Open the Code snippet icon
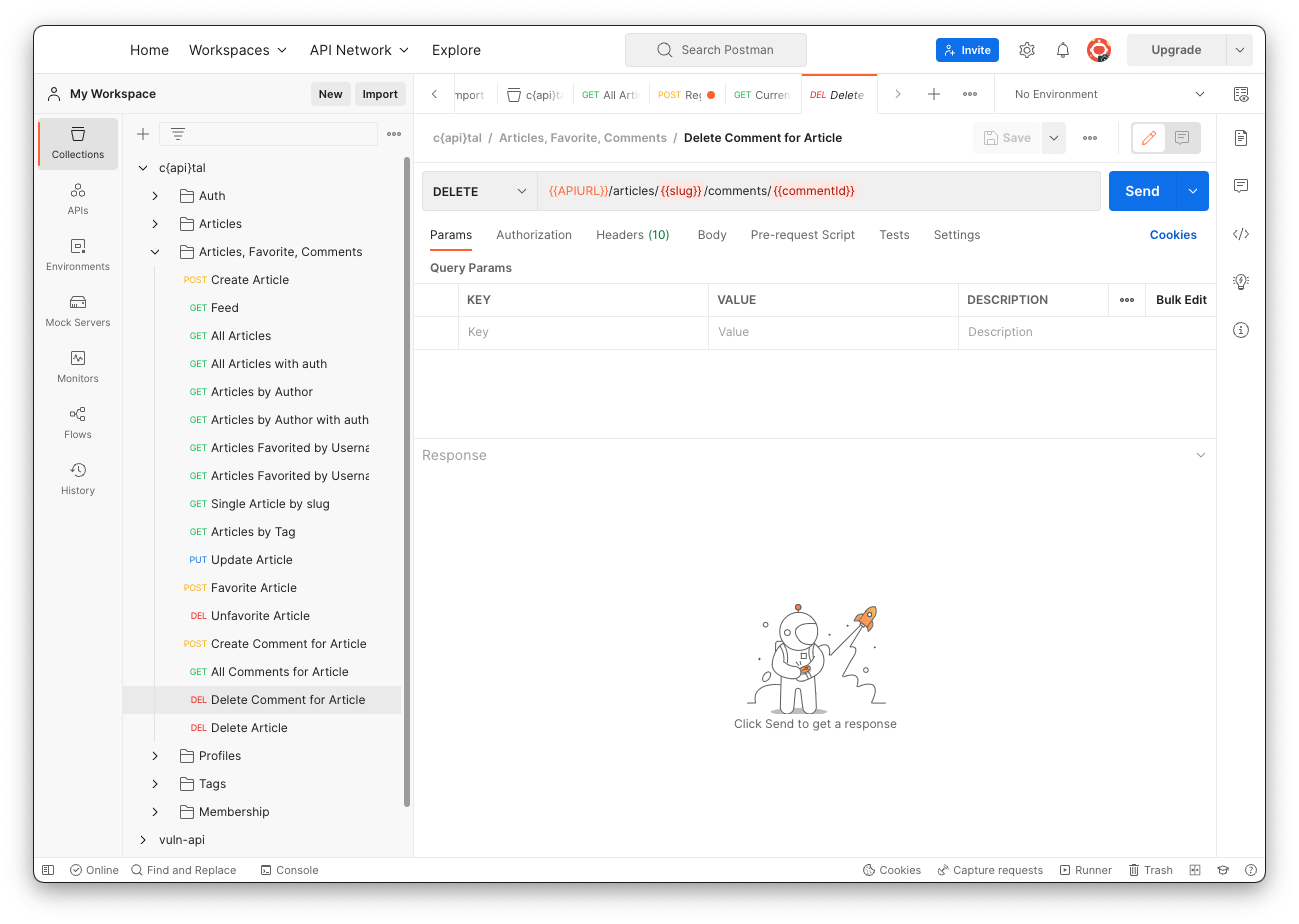Screen dimensions: 1299x924 click(x=1241, y=234)
